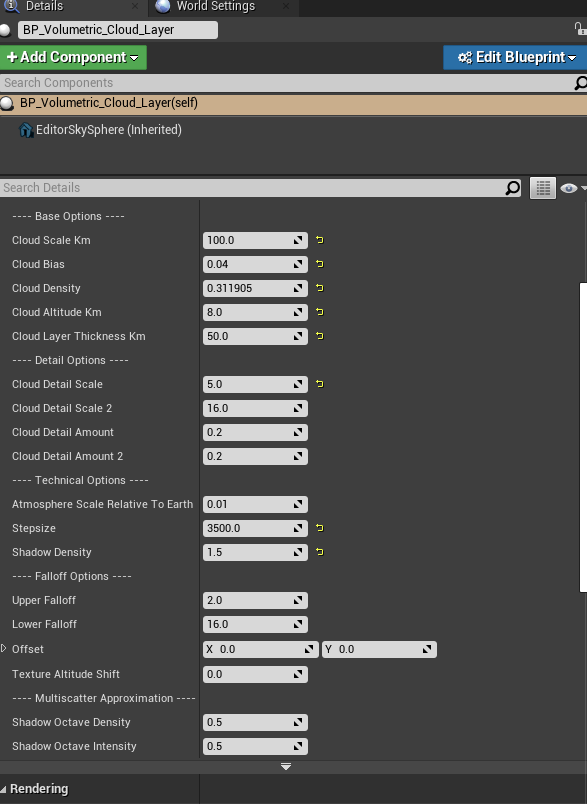Reset Stepsize to default value

(x=320, y=528)
